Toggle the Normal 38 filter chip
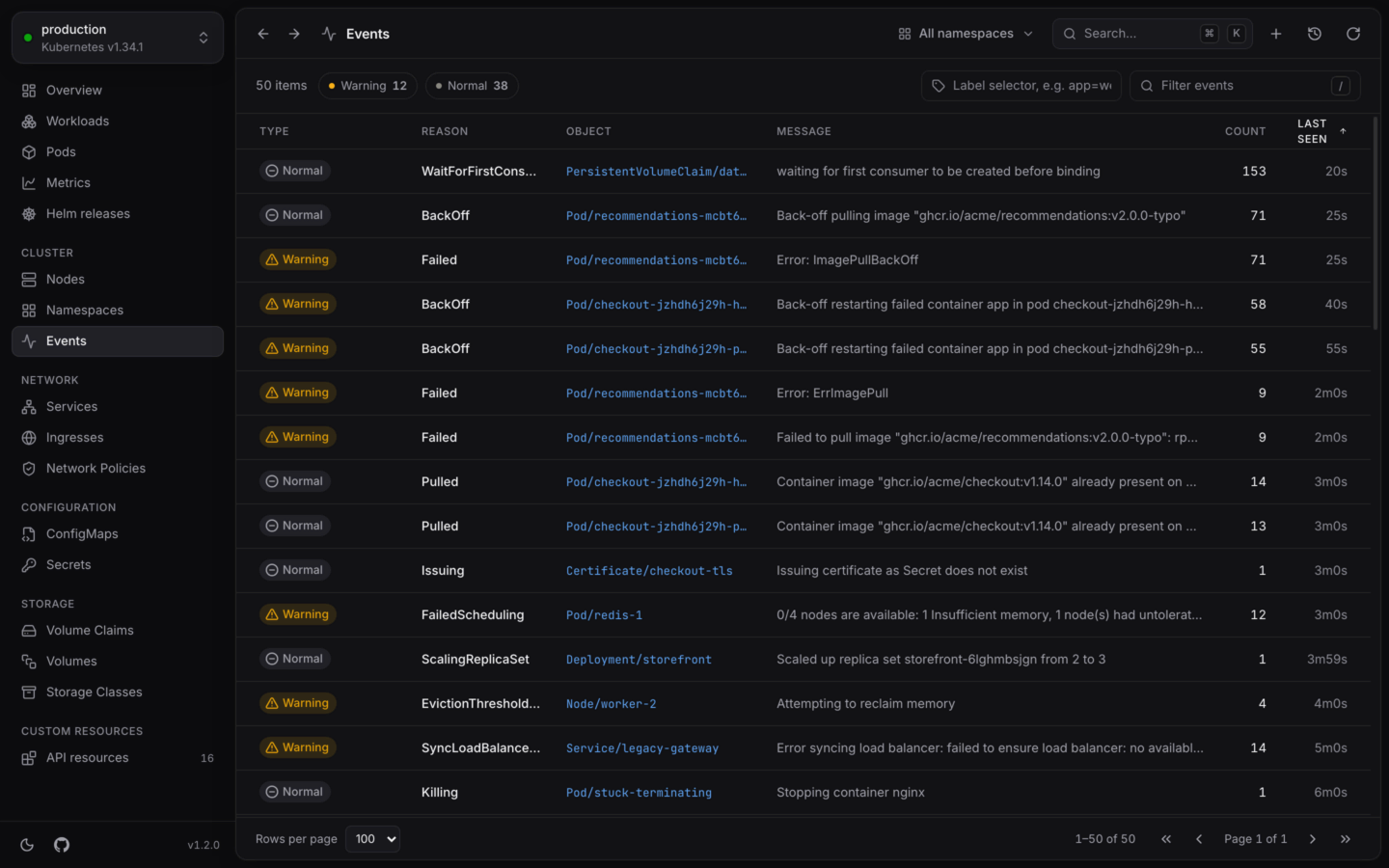1389x868 pixels. tap(472, 86)
